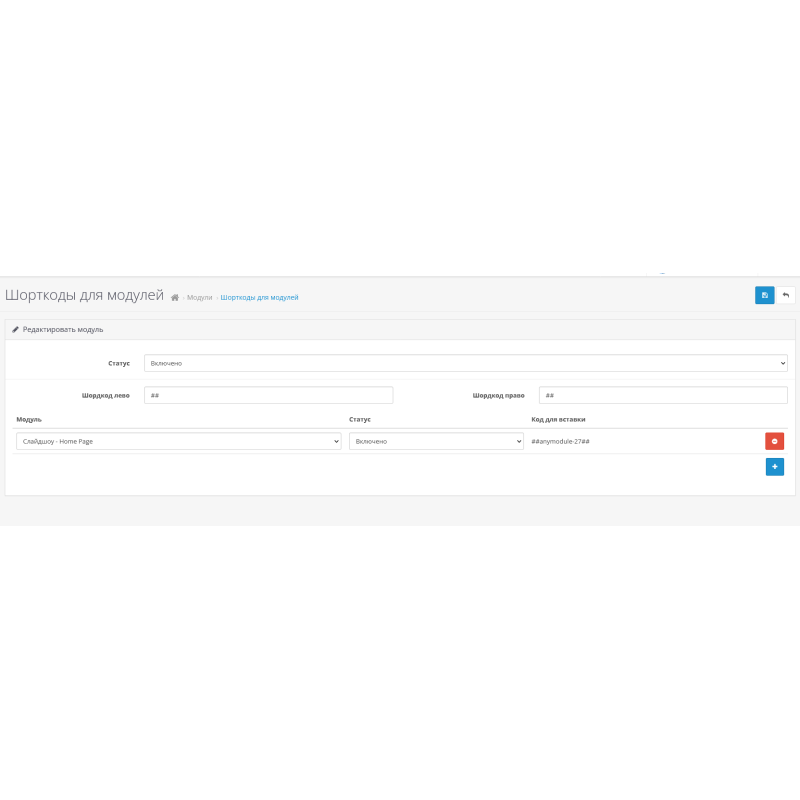The image size is (800, 800).
Task: Click the Шорткод лево field label
Action: pos(105,395)
